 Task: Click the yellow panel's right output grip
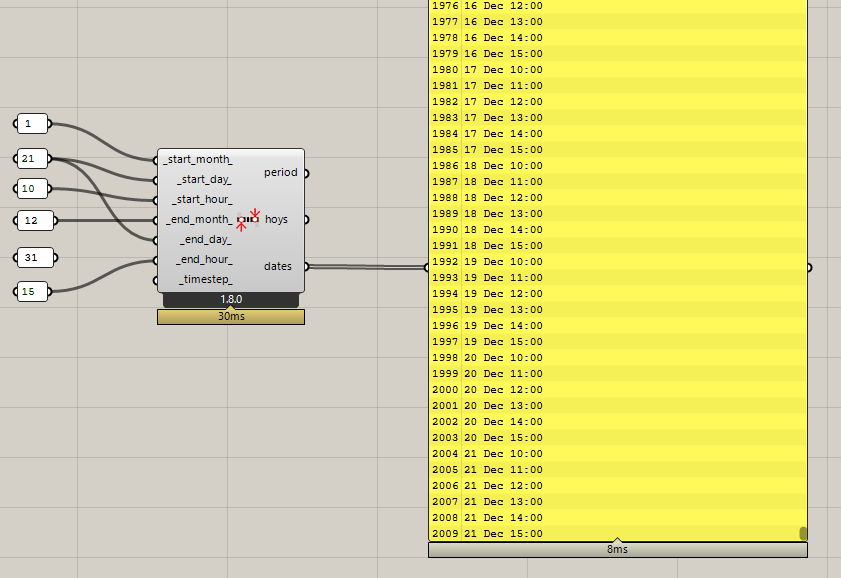click(x=809, y=267)
